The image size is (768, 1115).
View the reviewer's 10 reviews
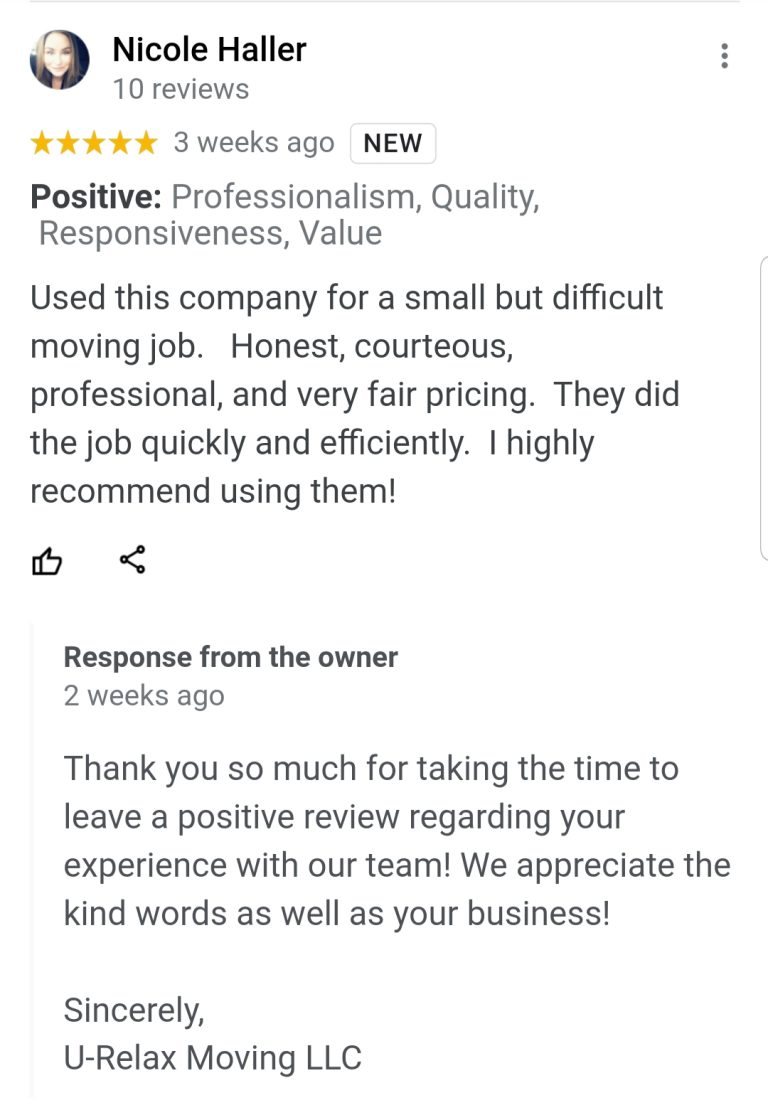tap(180, 89)
